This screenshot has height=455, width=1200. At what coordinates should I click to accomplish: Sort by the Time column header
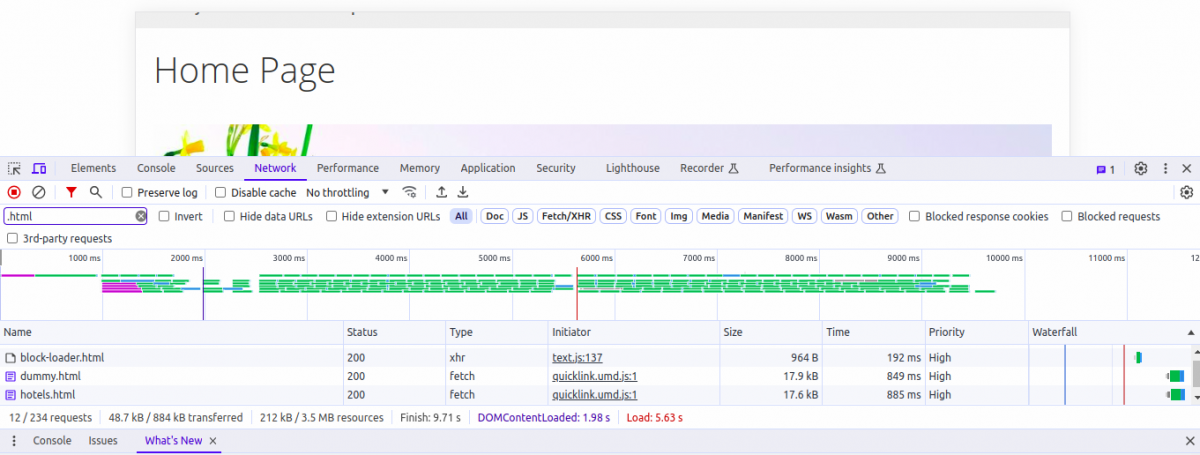pyautogui.click(x=874, y=331)
